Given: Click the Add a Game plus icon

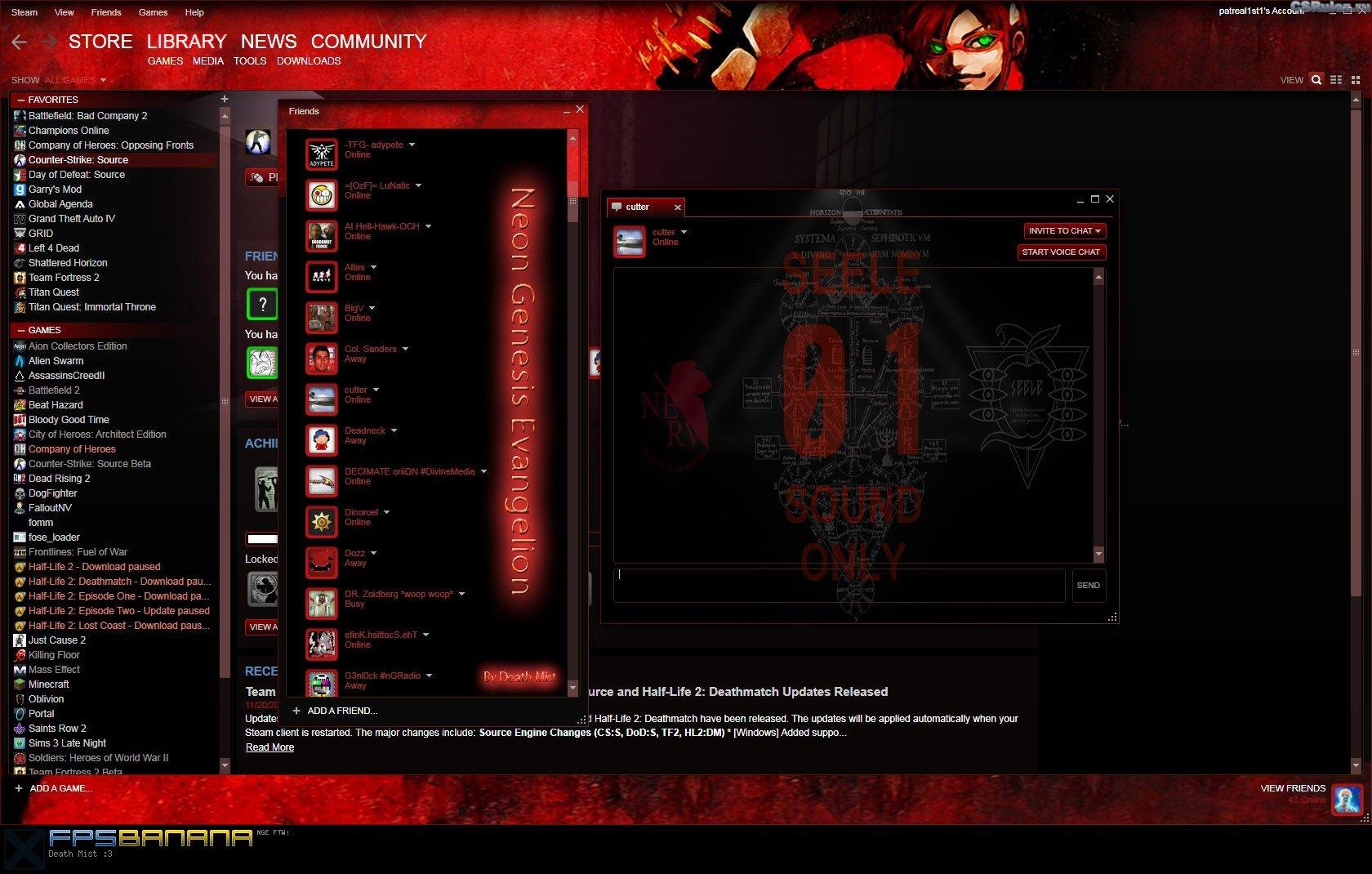Looking at the screenshot, I should coord(19,788).
